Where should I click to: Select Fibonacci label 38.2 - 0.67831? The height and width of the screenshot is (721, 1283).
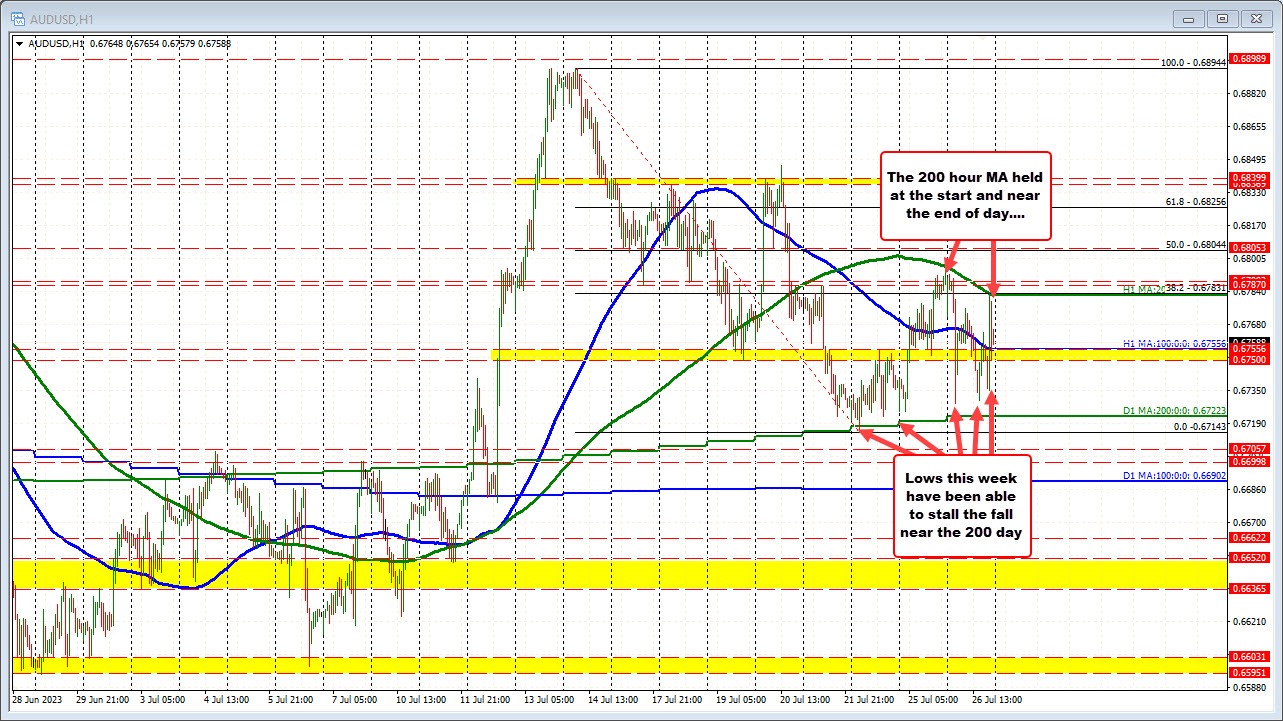[x=1196, y=287]
